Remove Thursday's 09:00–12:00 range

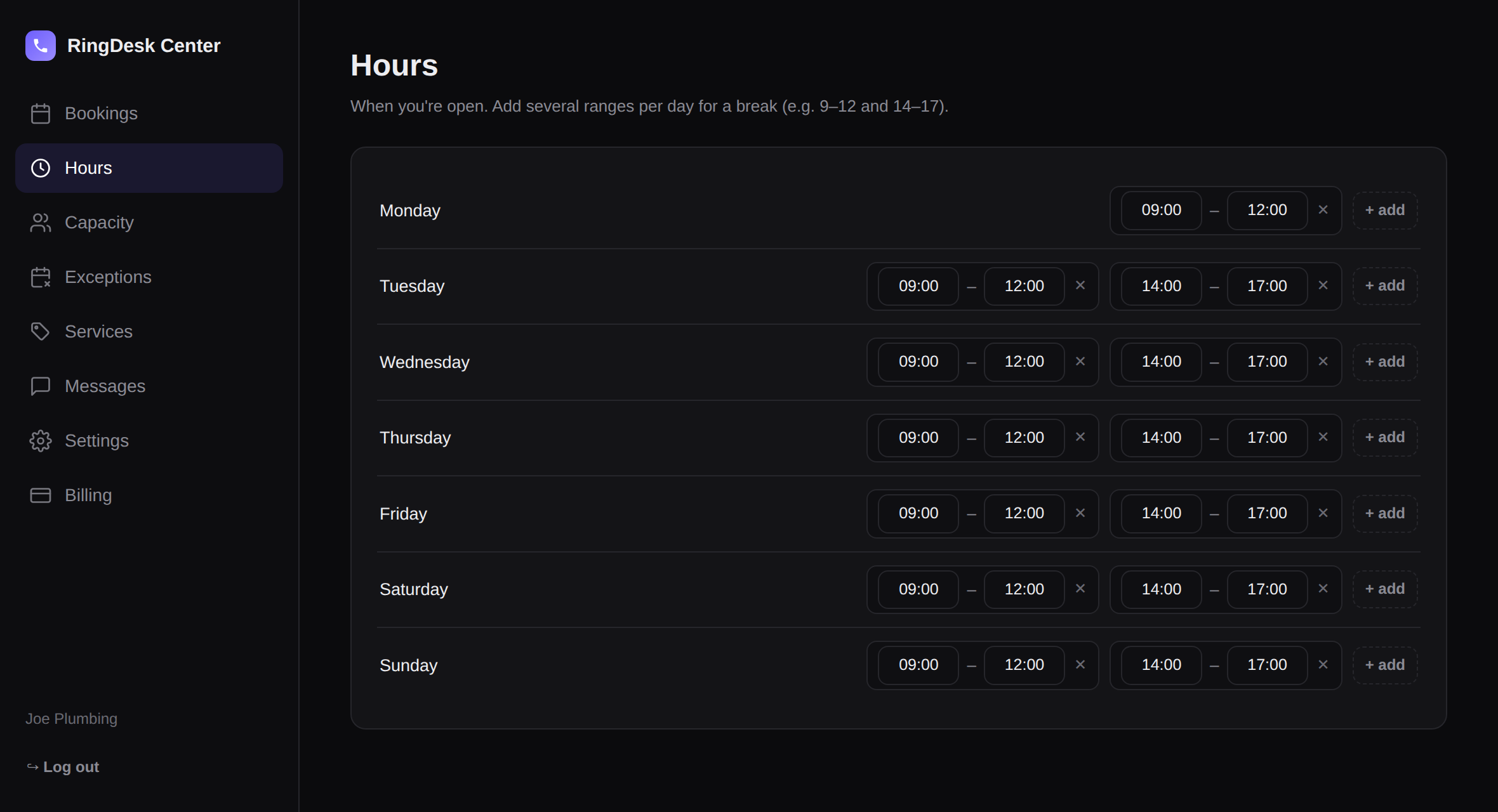(x=1080, y=437)
